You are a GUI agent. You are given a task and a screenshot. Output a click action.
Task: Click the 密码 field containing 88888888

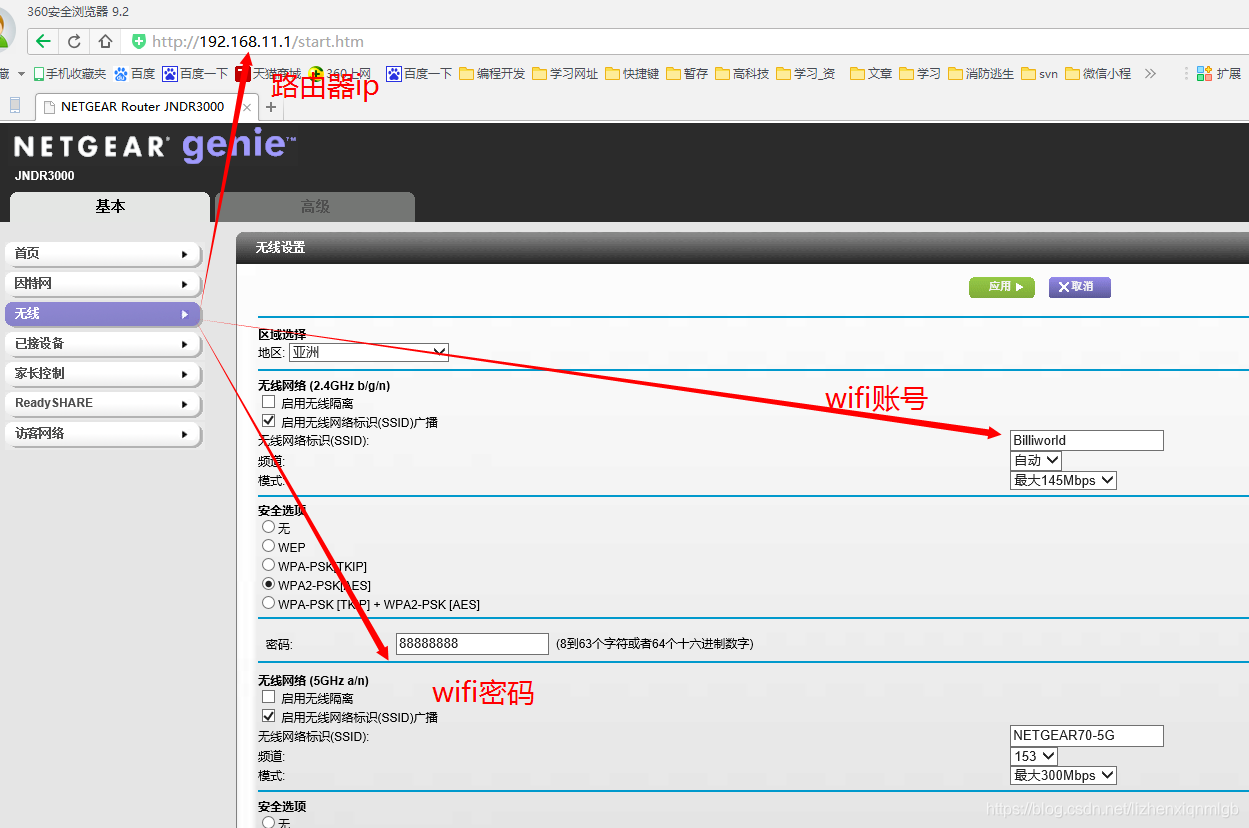pyautogui.click(x=472, y=643)
